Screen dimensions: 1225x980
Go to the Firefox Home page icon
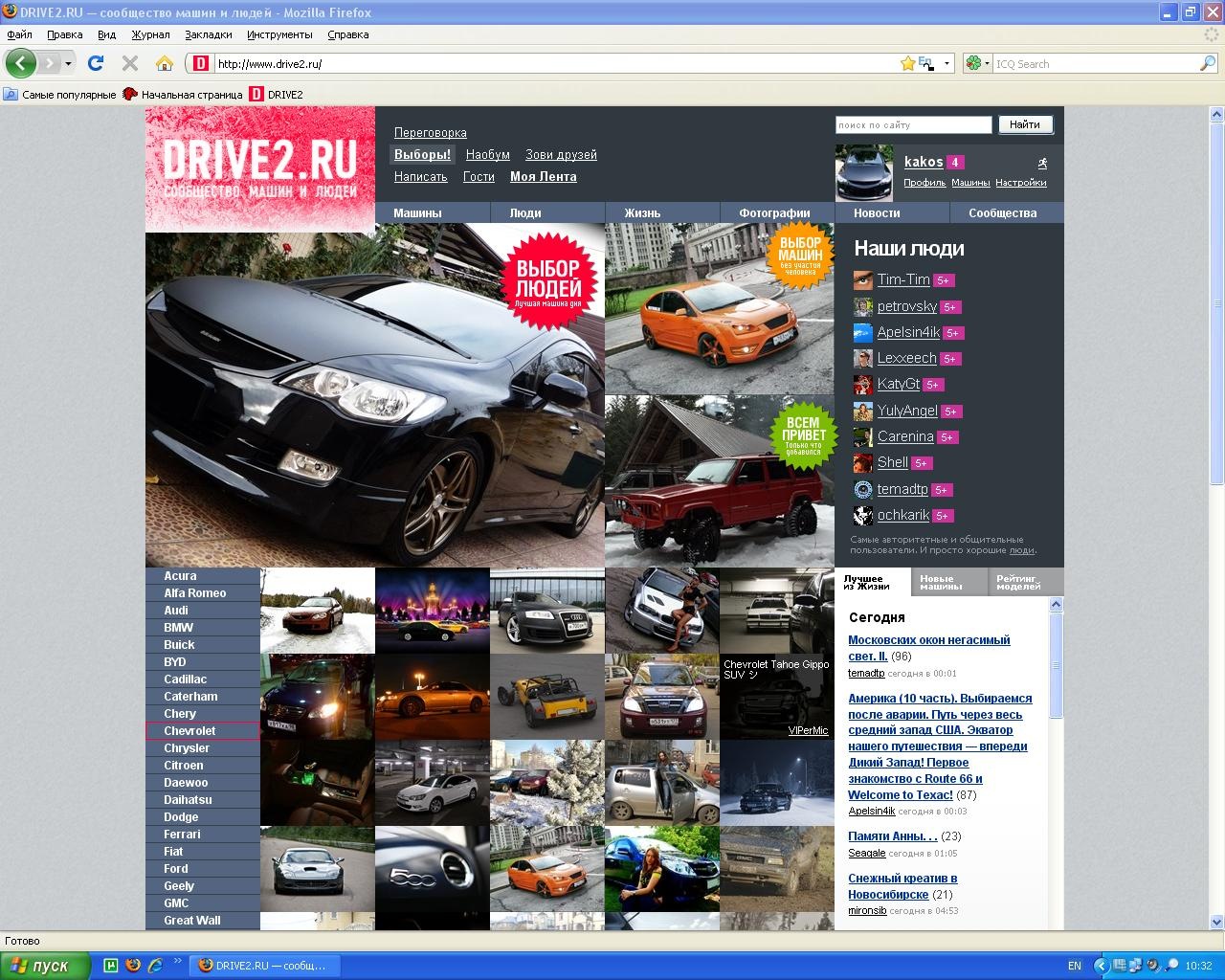(165, 63)
